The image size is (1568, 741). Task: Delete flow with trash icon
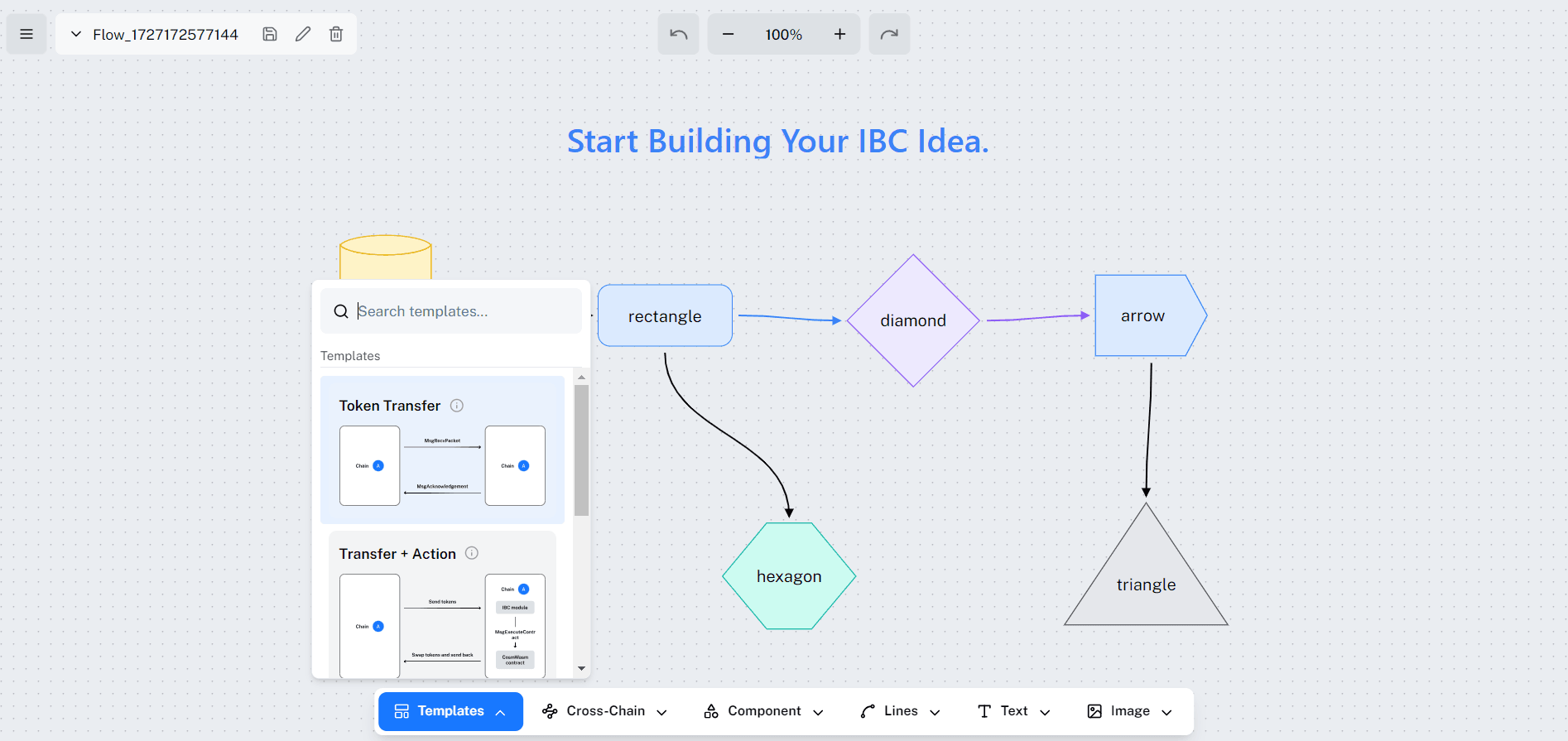pyautogui.click(x=336, y=34)
